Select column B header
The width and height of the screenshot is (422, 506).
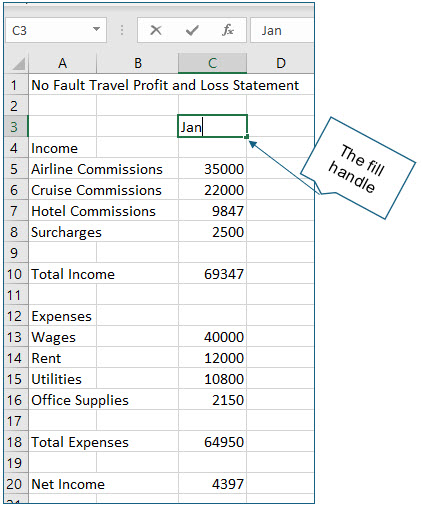click(x=138, y=63)
